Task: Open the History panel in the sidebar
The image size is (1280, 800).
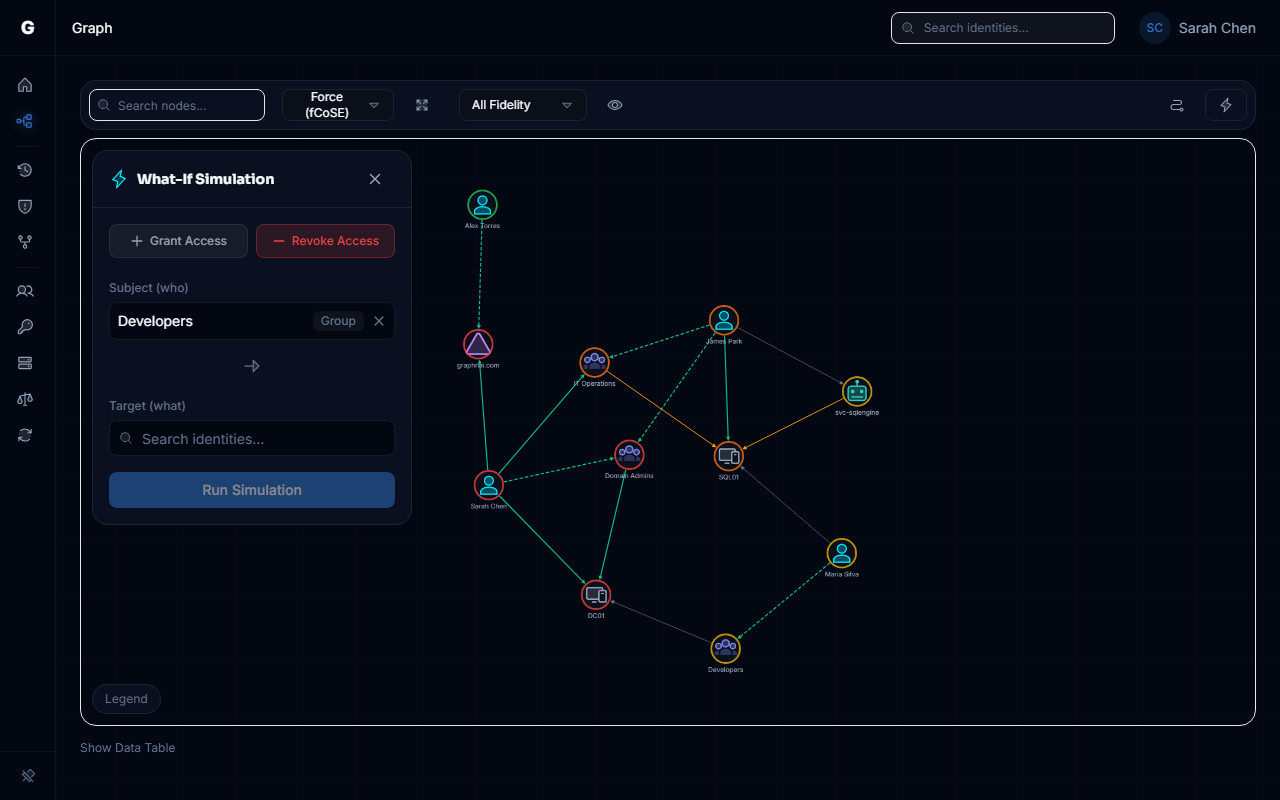Action: tap(25, 170)
